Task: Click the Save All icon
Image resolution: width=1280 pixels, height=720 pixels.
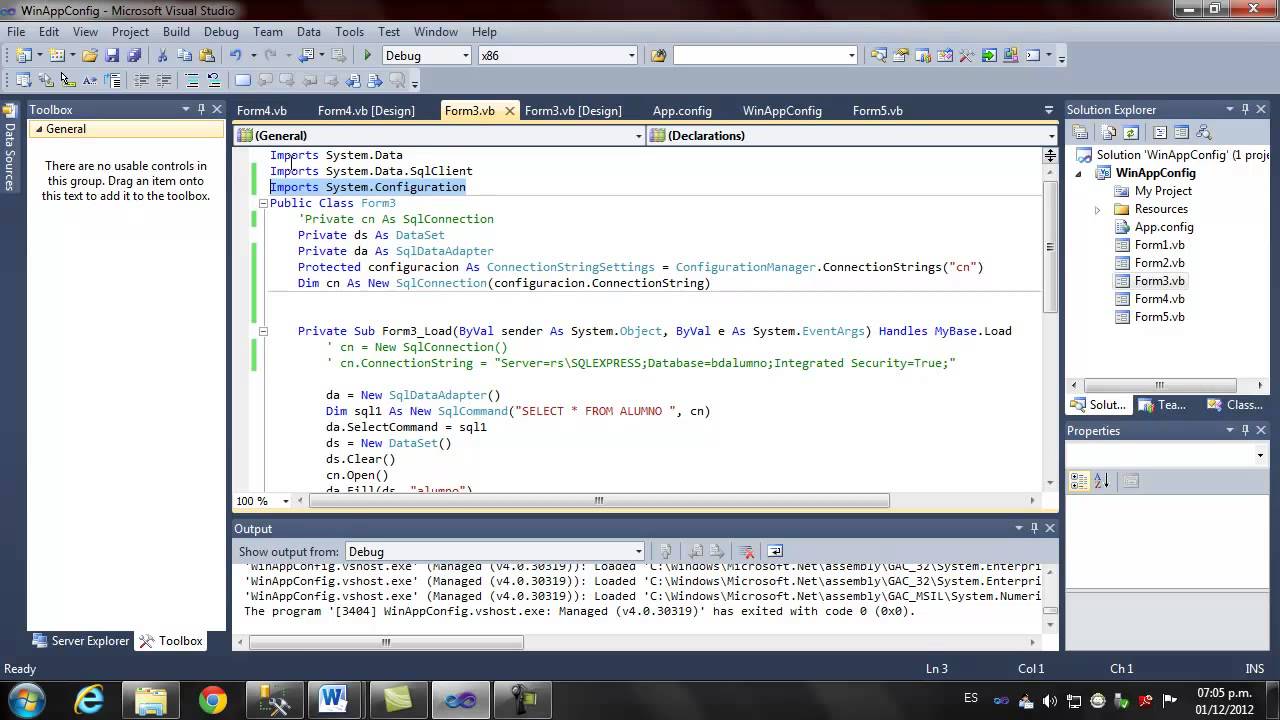Action: (134, 55)
